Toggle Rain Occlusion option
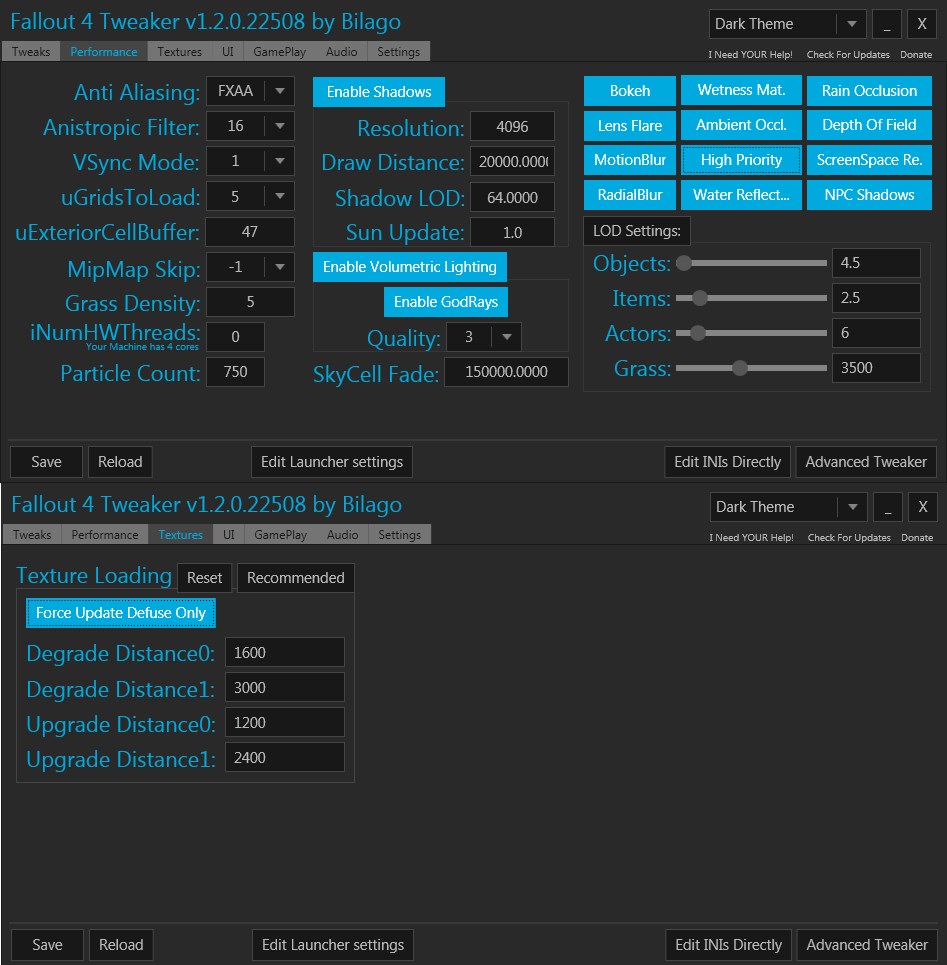947x965 pixels. (869, 90)
